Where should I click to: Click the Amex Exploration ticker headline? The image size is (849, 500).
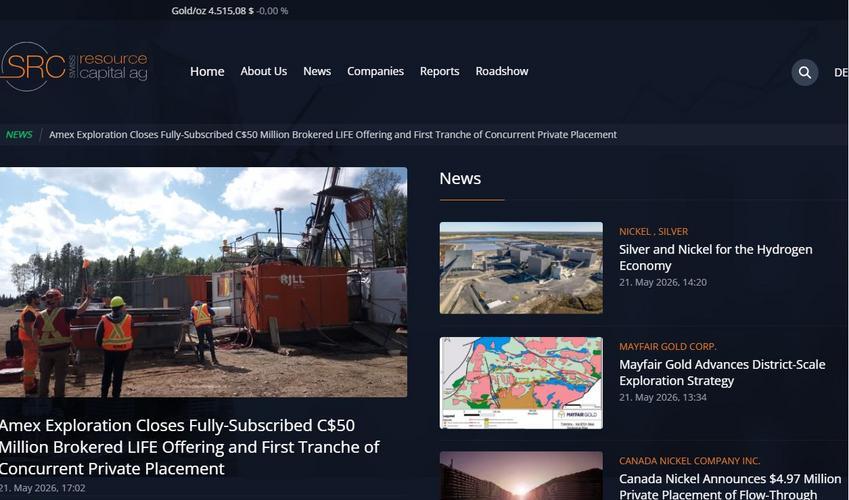click(x=333, y=135)
